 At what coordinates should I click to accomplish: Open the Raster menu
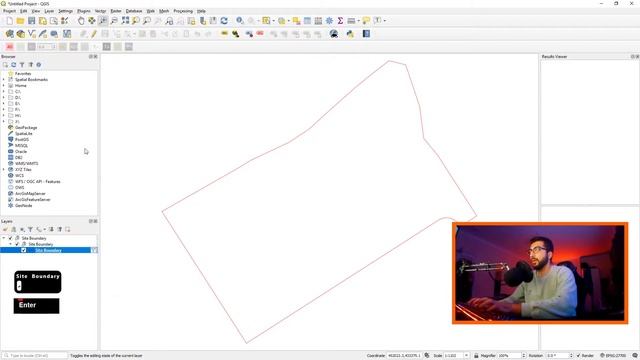coord(116,11)
